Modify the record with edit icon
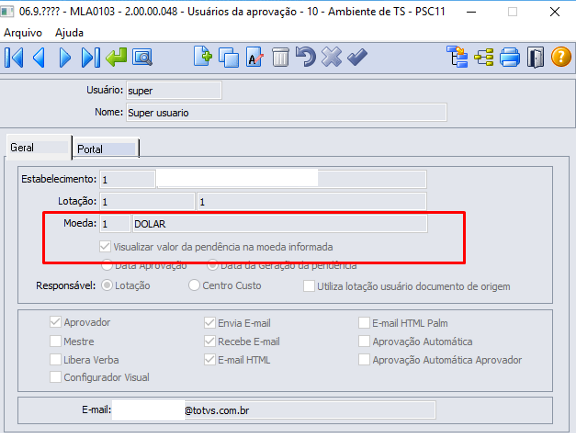 254,57
